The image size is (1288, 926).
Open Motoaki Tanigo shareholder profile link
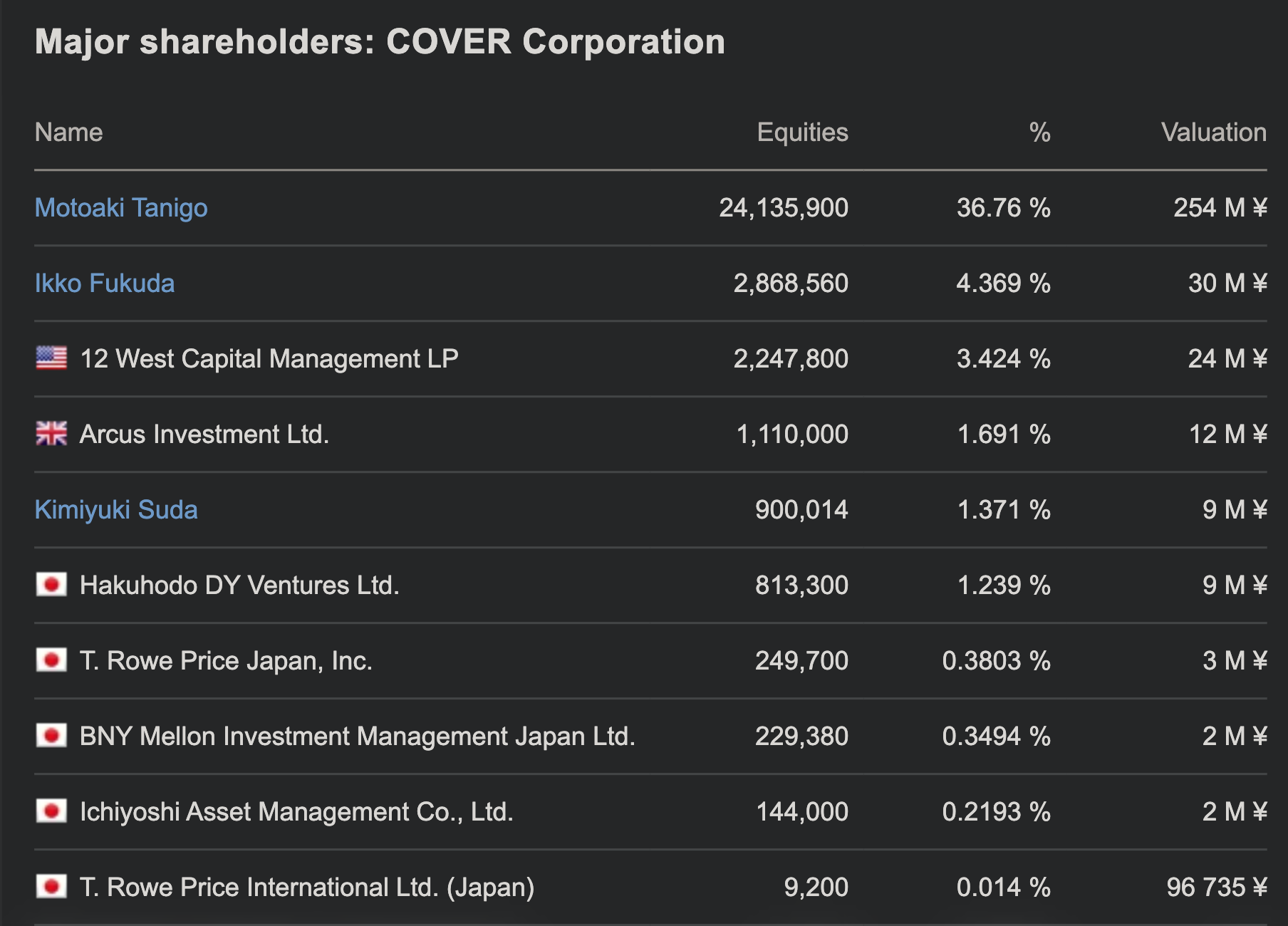[121, 208]
